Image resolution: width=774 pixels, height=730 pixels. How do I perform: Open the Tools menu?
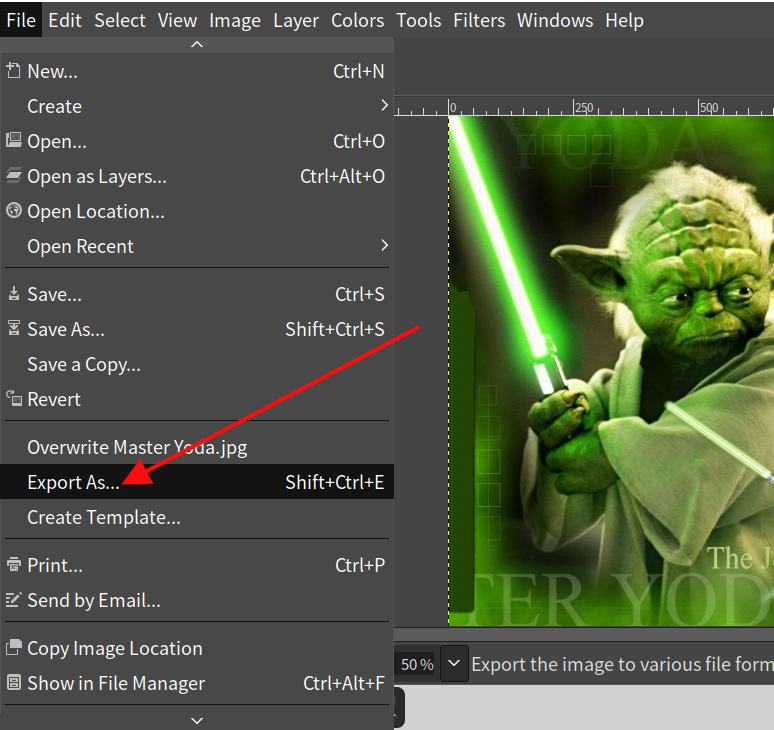coord(419,20)
